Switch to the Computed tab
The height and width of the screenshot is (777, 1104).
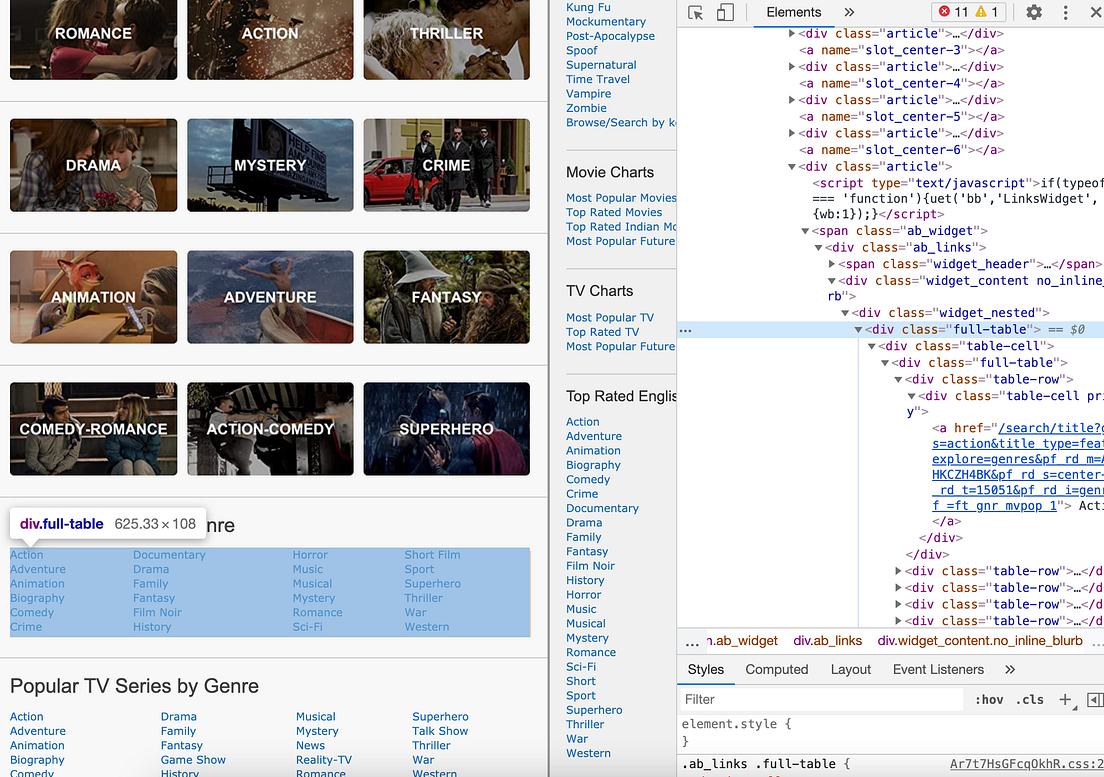pos(776,669)
